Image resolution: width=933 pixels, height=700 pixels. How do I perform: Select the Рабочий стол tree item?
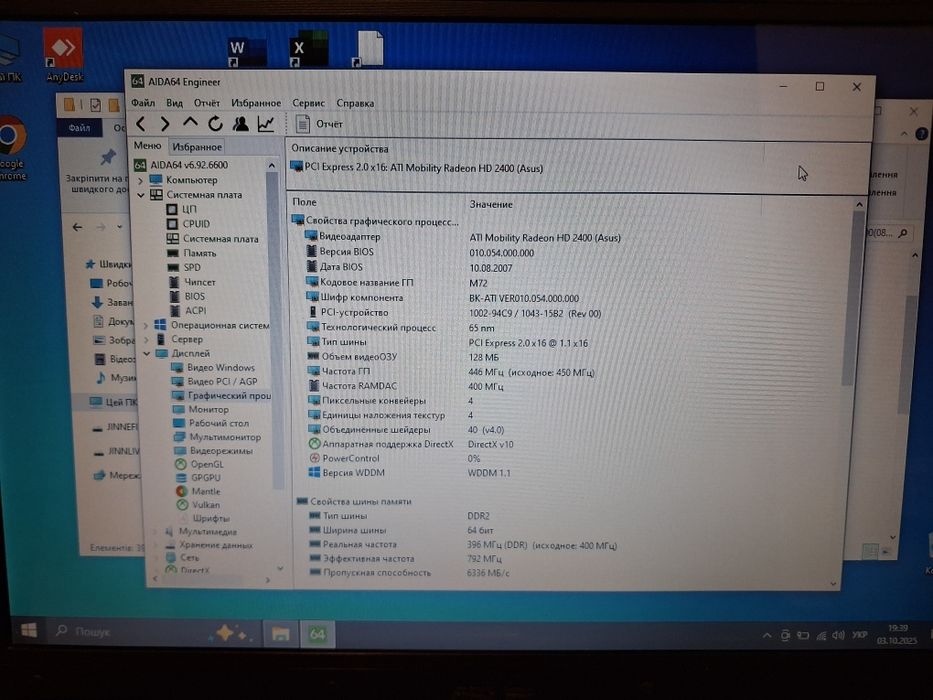(211, 423)
